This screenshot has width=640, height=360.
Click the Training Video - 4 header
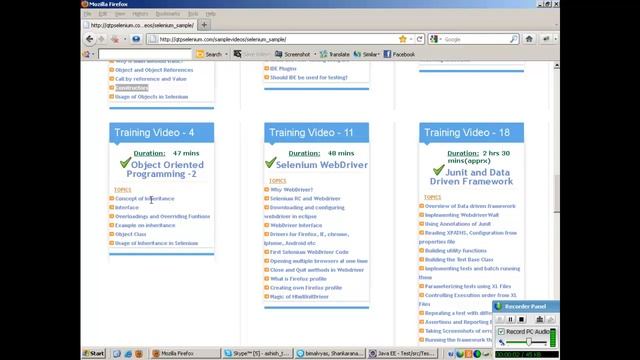[x=162, y=133]
